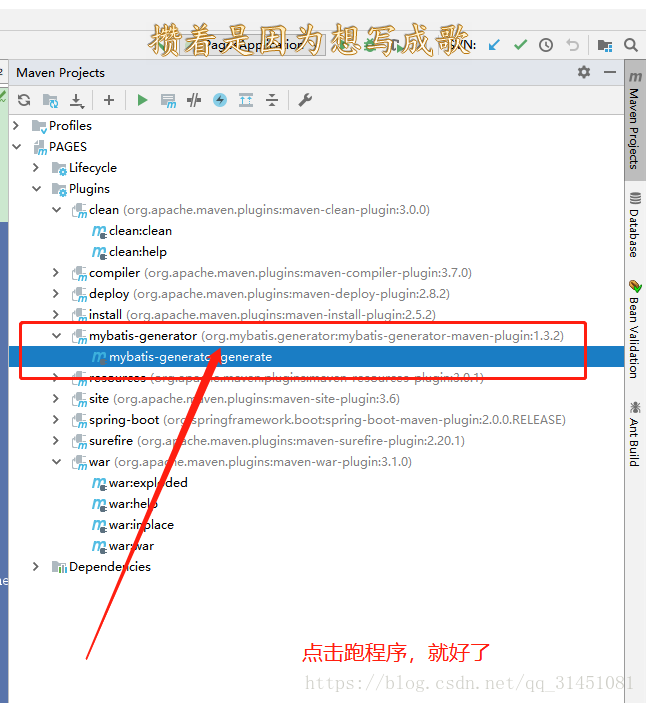
Task: Select the war:help goal
Action: pyautogui.click(x=133, y=504)
